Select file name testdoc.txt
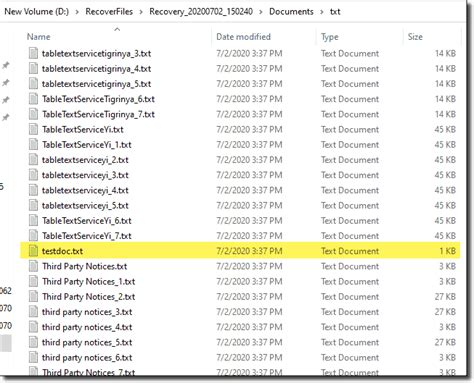The height and width of the screenshot is (383, 474). click(x=62, y=251)
